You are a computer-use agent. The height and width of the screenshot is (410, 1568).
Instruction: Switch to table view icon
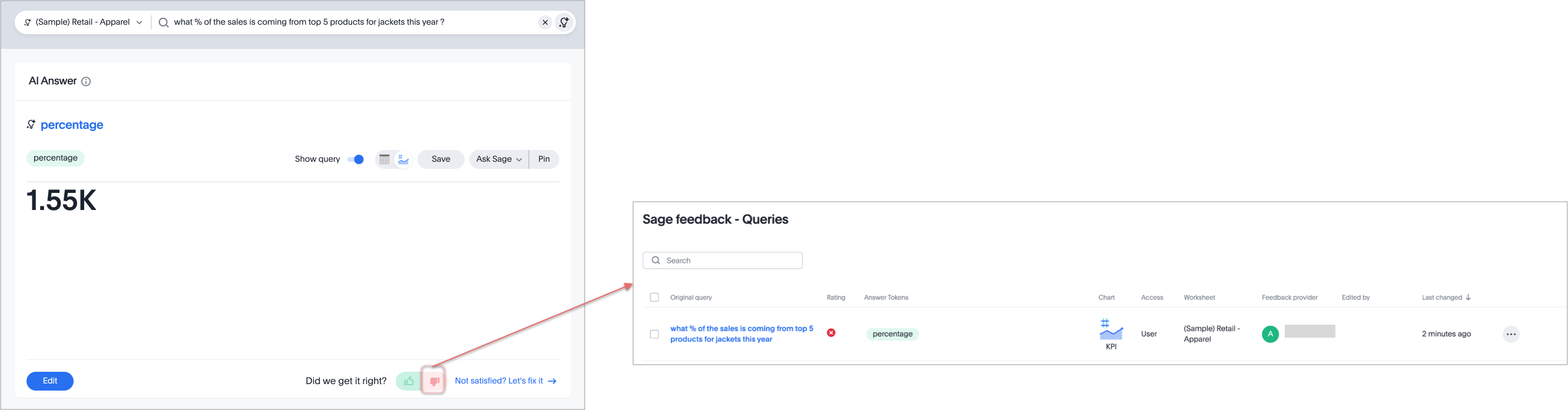(384, 159)
